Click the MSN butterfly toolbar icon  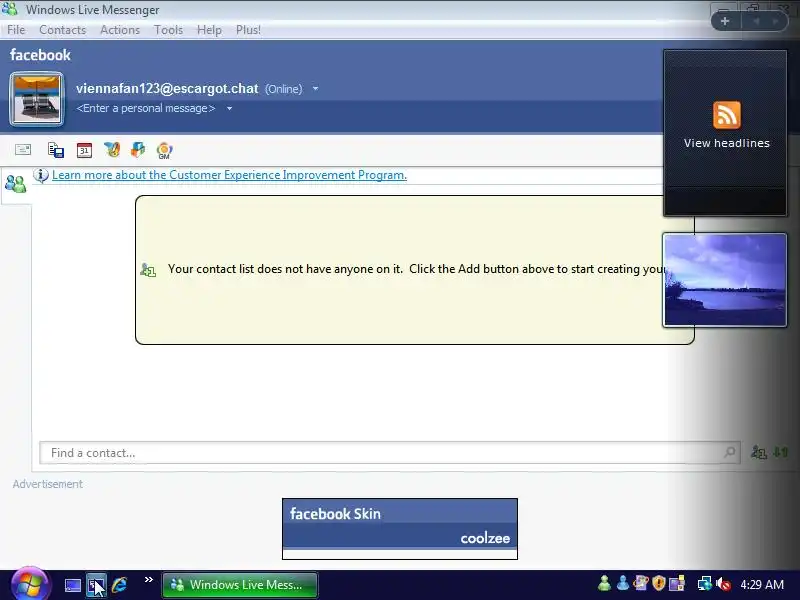pyautogui.click(x=112, y=149)
